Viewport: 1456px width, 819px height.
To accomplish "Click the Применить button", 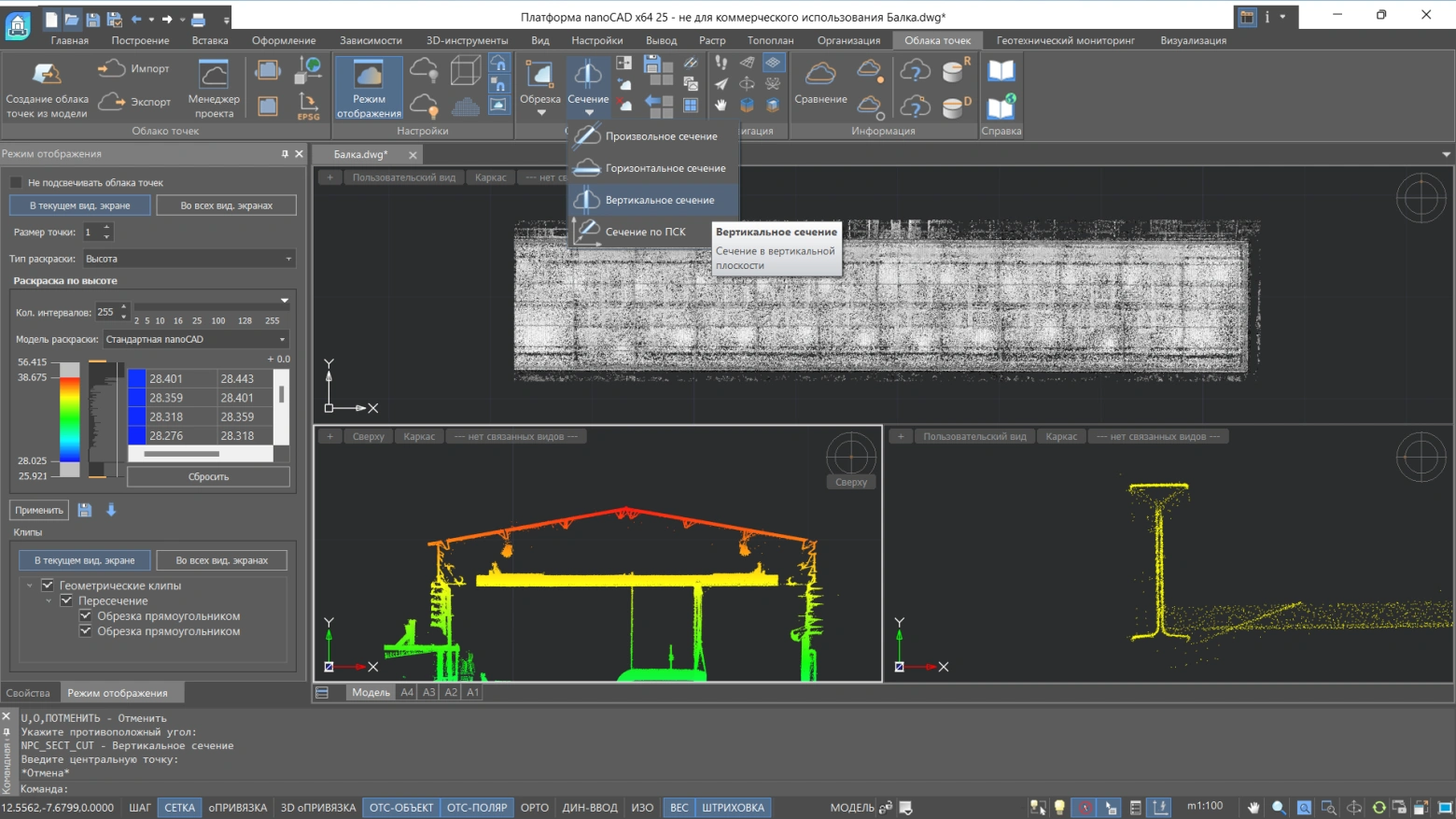I will [x=39, y=510].
